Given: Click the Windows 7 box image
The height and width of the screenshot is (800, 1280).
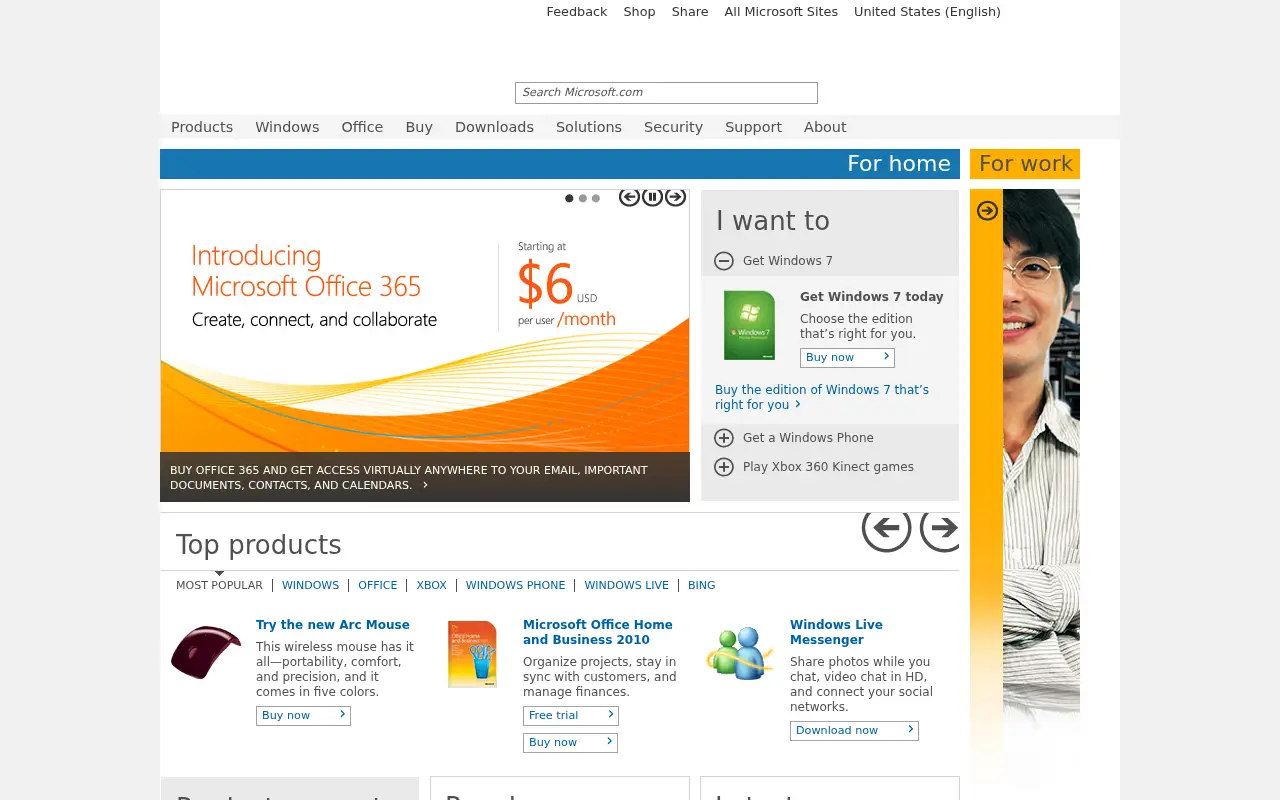Looking at the screenshot, I should click(x=750, y=325).
